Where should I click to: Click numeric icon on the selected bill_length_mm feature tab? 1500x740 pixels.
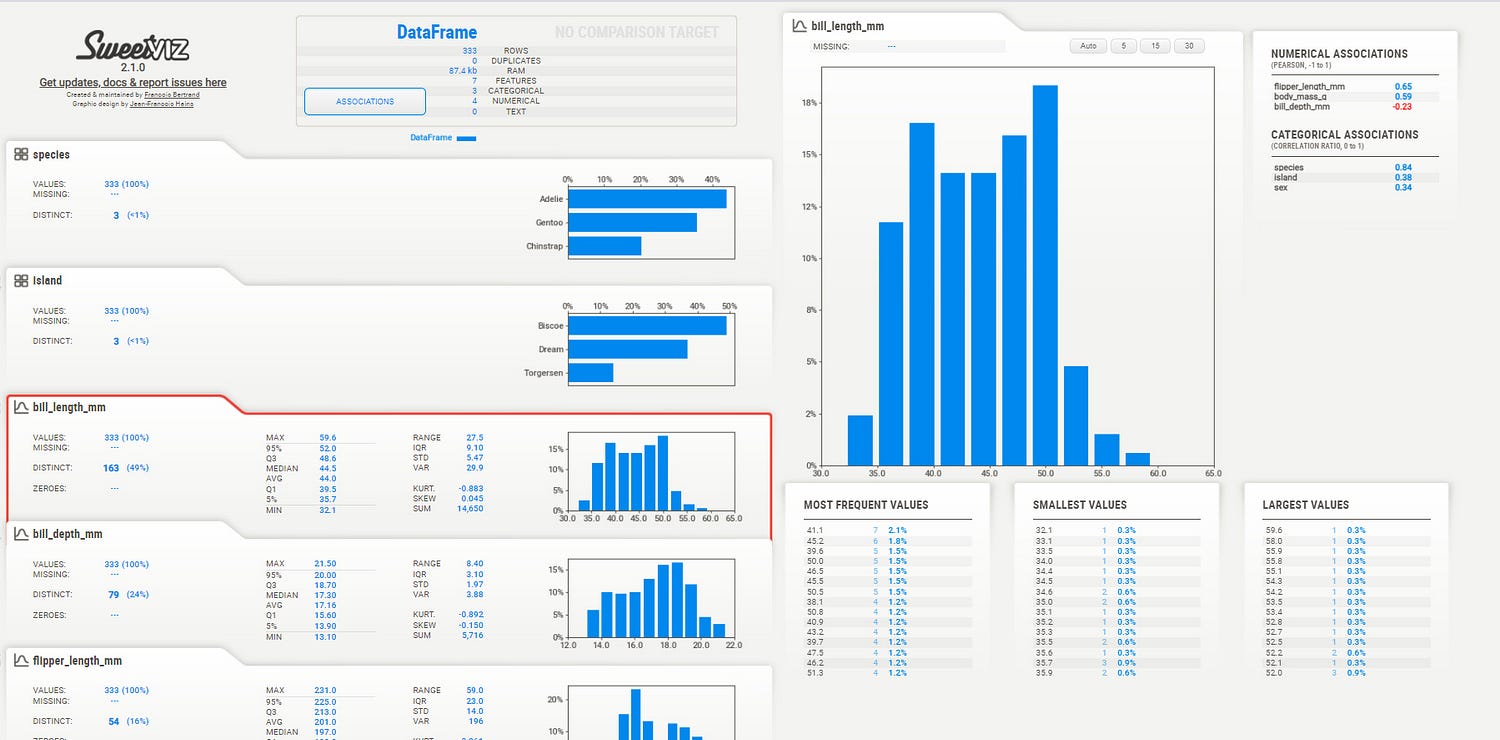pyautogui.click(x=21, y=407)
